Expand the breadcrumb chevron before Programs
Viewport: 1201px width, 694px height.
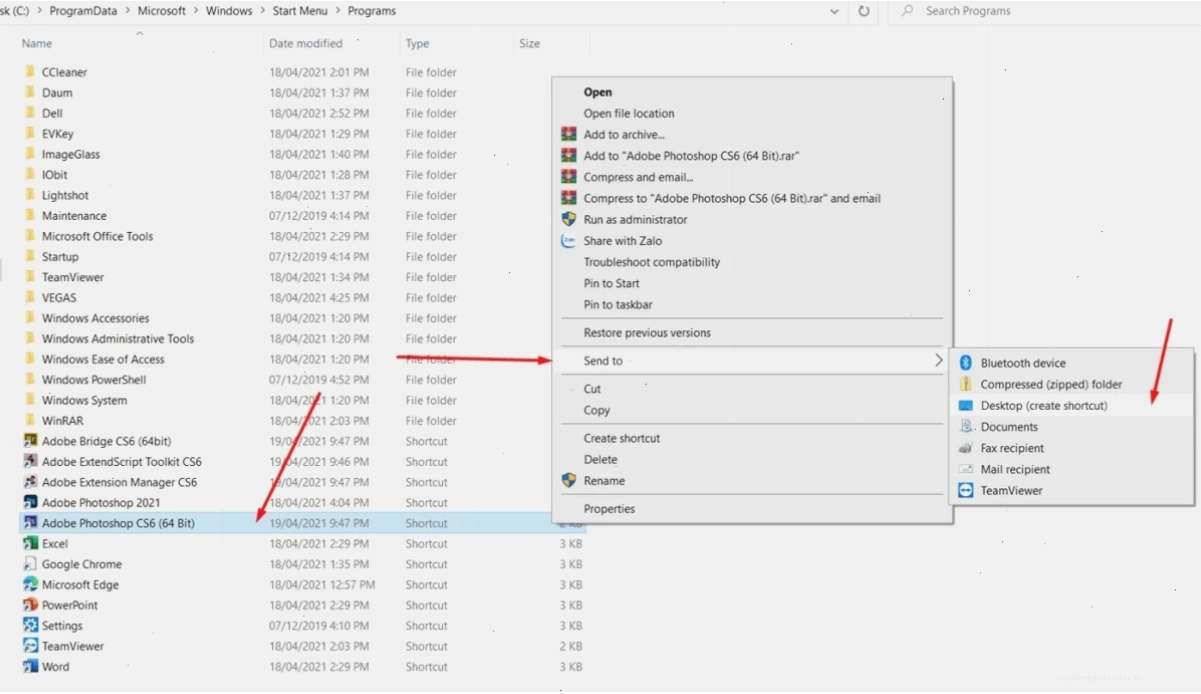pos(339,11)
